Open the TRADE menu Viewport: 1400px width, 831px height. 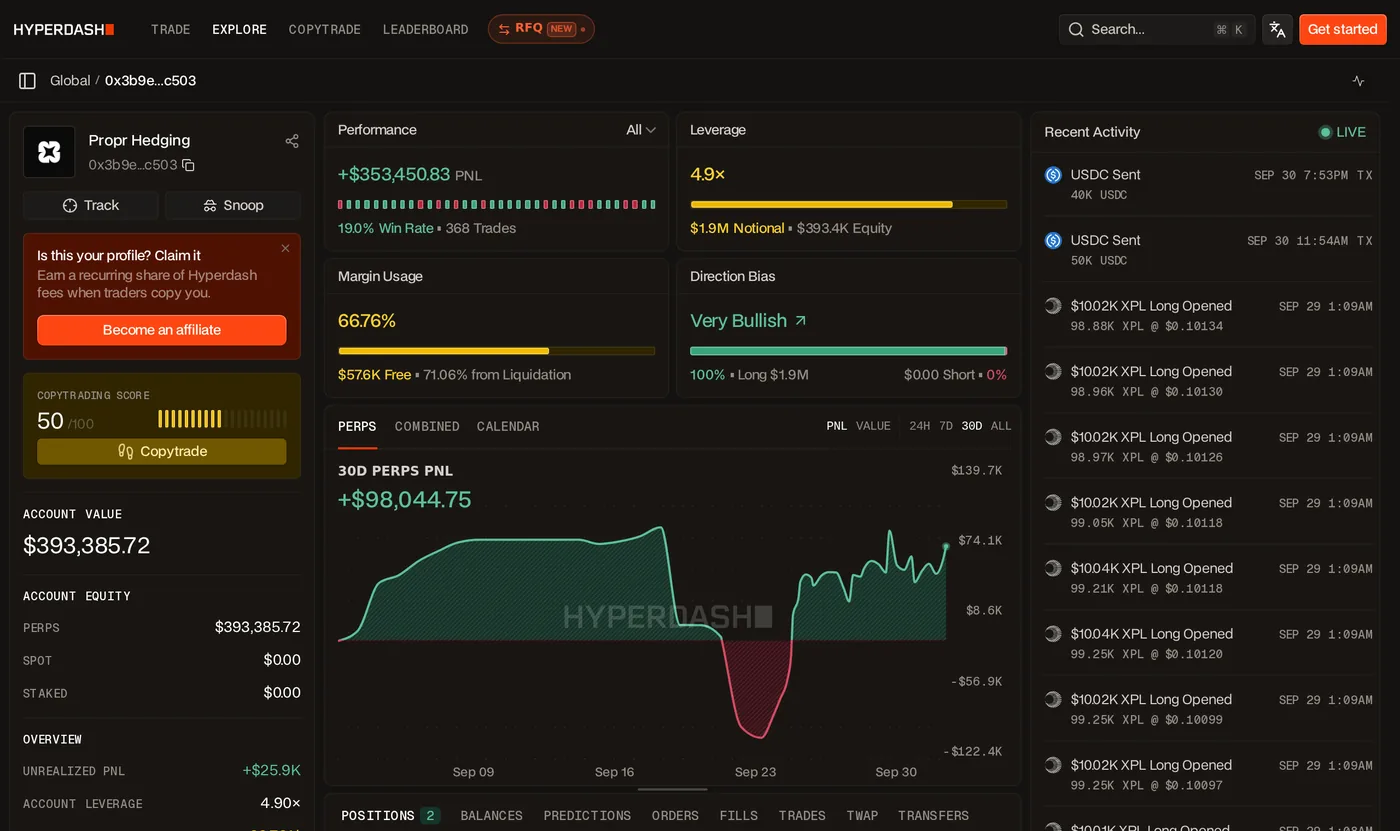171,30
